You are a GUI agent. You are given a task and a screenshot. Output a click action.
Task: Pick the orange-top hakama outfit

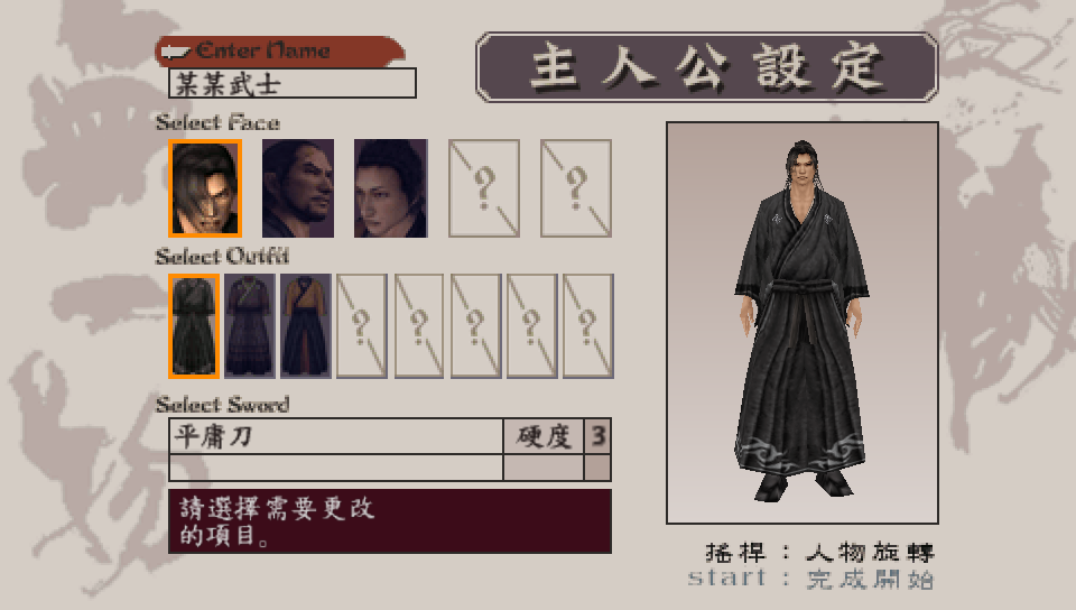305,326
